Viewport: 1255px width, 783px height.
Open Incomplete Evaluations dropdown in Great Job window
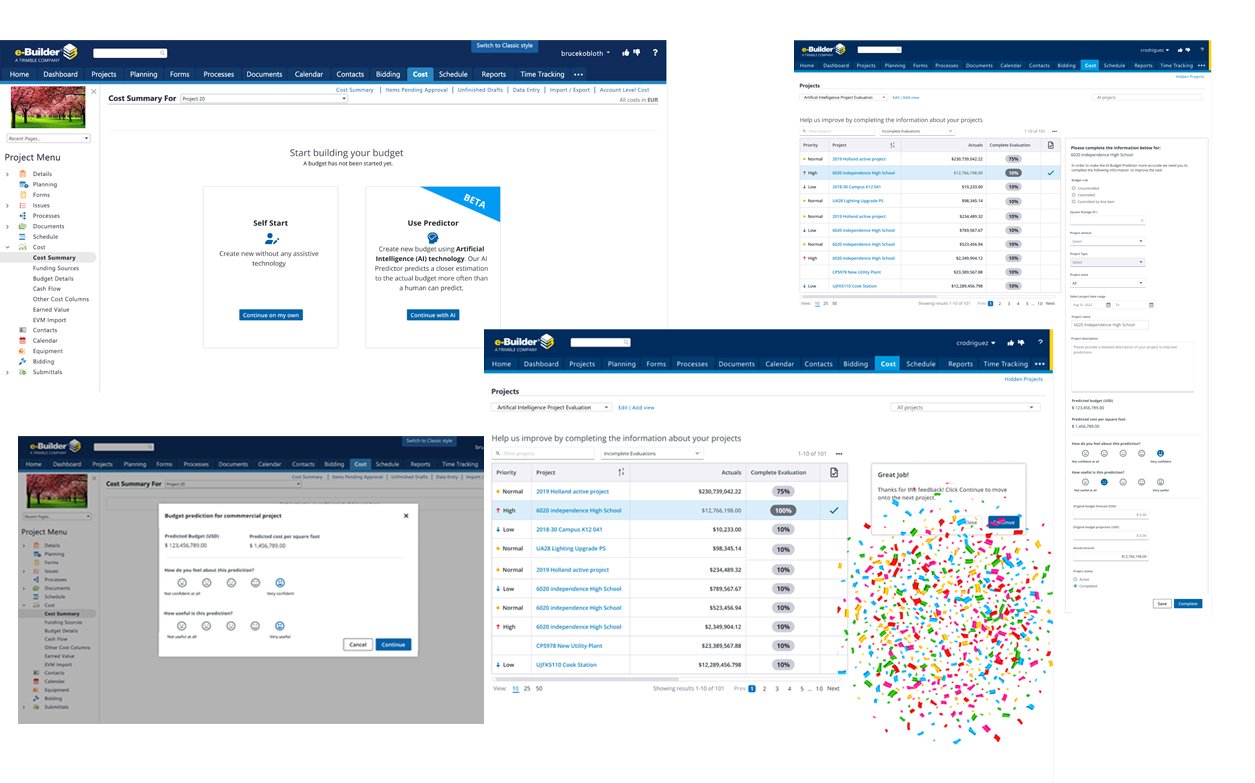coord(651,453)
